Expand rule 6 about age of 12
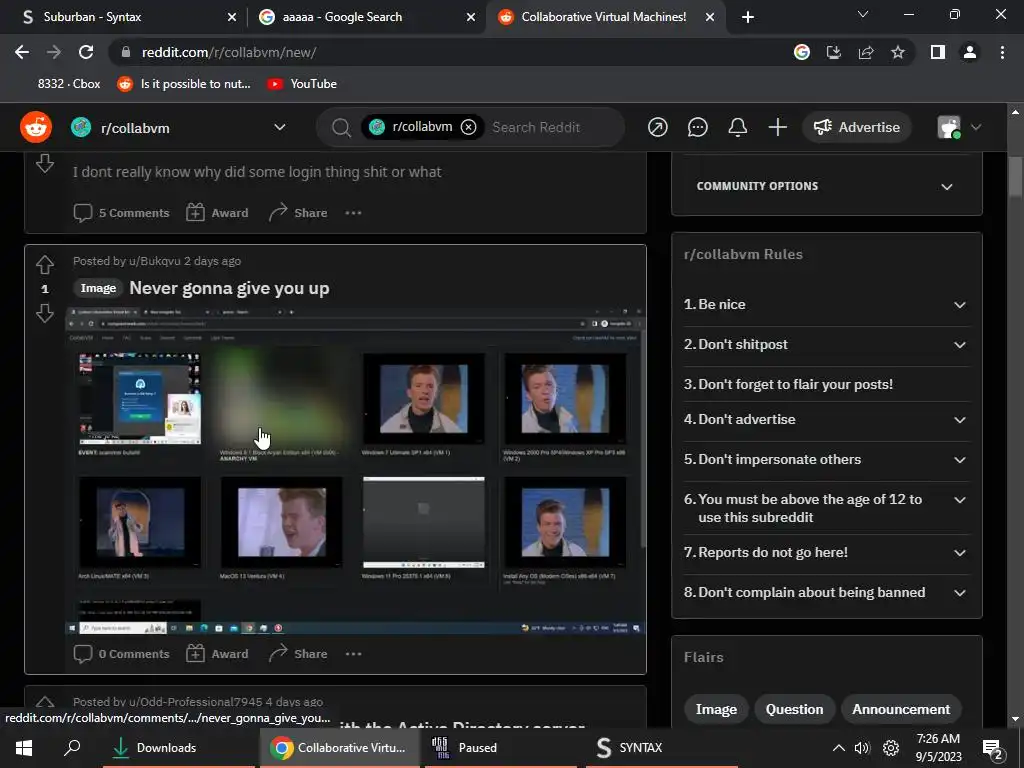 point(826,508)
